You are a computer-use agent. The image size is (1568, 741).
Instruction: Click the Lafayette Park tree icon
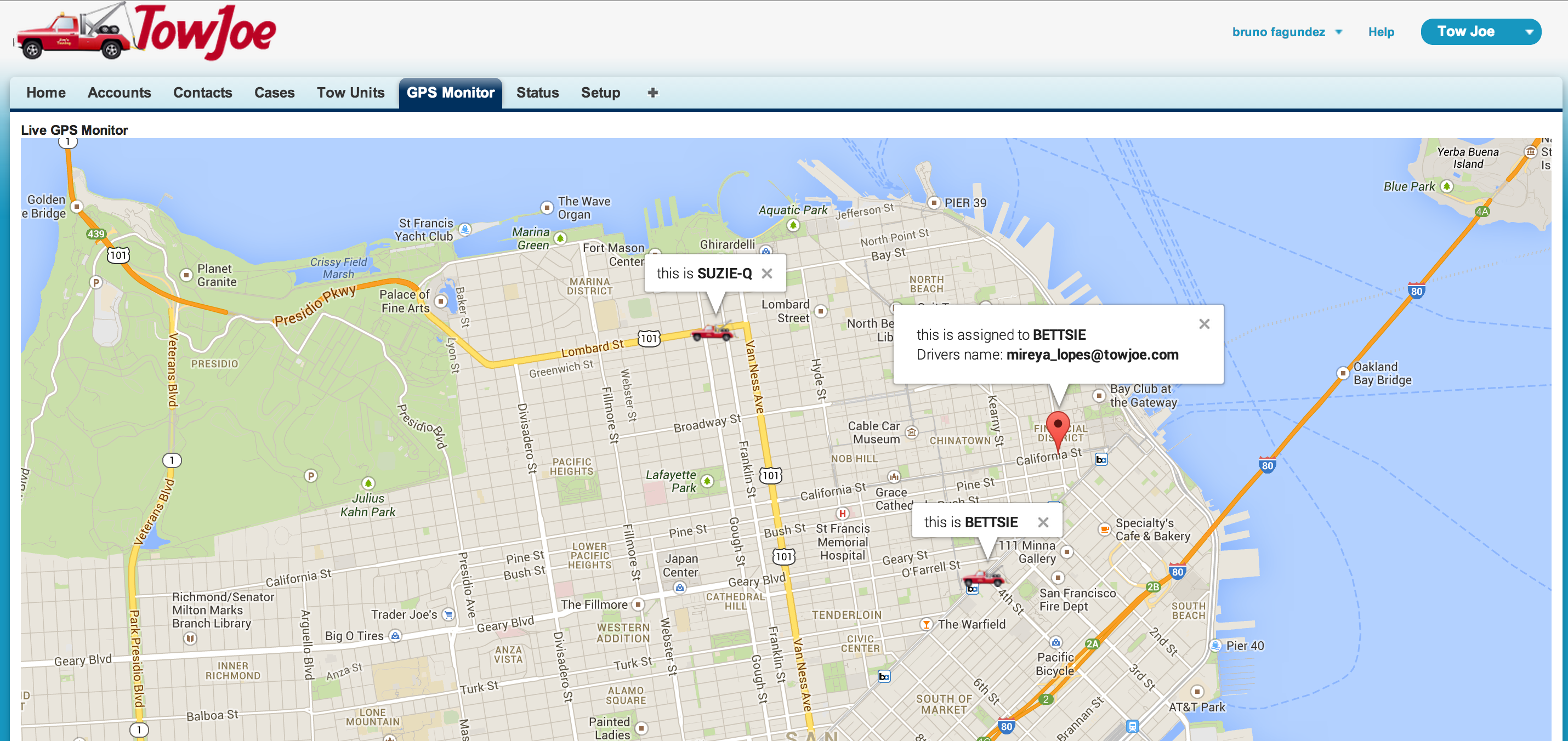707,481
